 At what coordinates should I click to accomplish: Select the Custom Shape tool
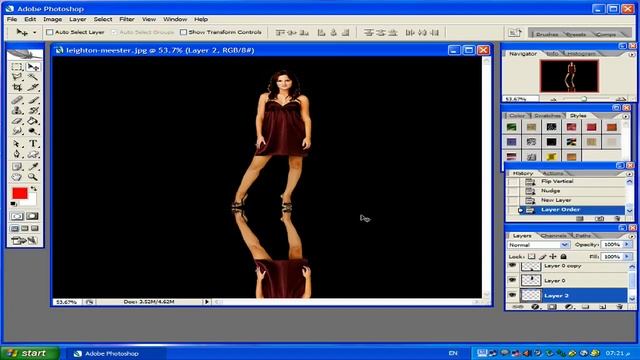[x=33, y=154]
